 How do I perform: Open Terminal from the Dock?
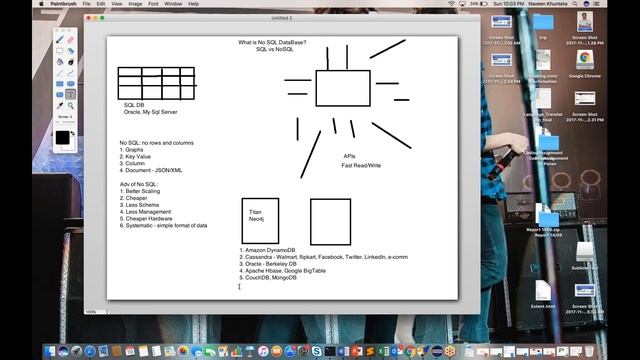coord(329,351)
